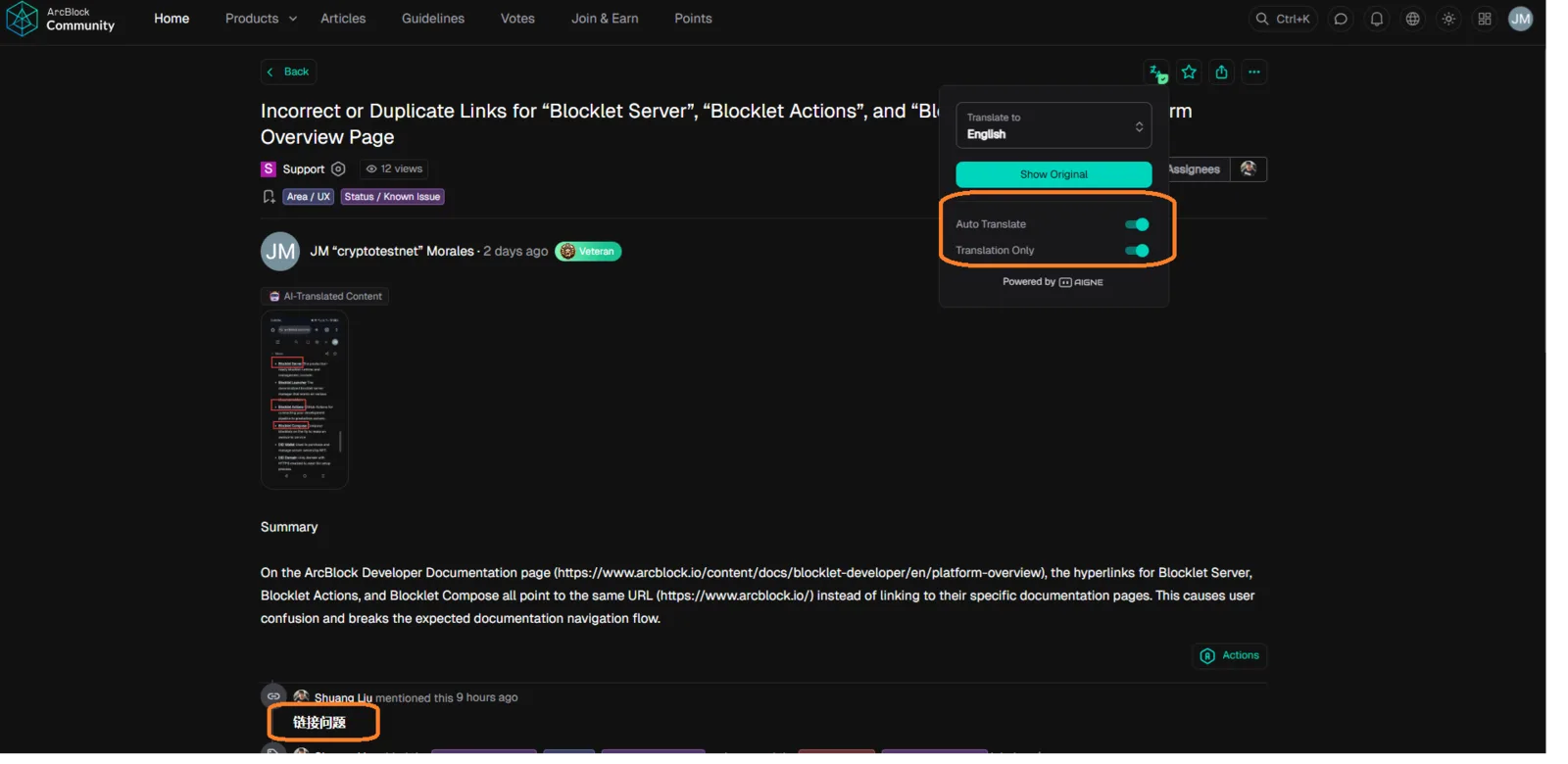The height and width of the screenshot is (764, 1568).
Task: Click the Summary heading
Action: tap(289, 527)
